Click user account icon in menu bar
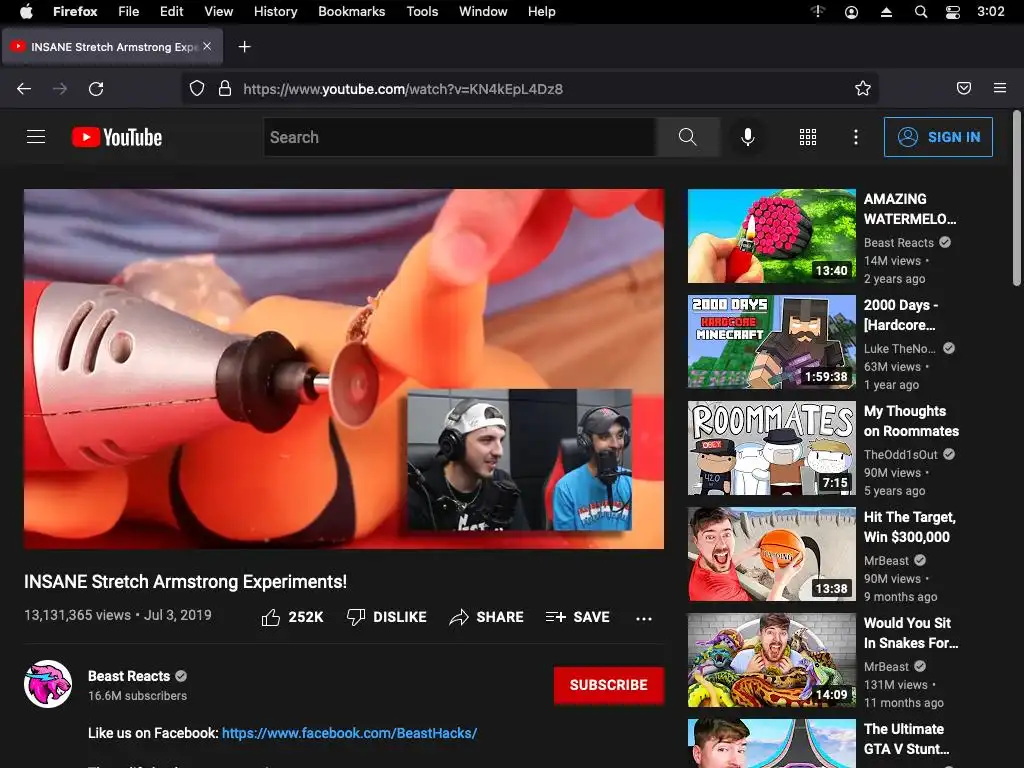This screenshot has width=1024, height=768. click(852, 12)
